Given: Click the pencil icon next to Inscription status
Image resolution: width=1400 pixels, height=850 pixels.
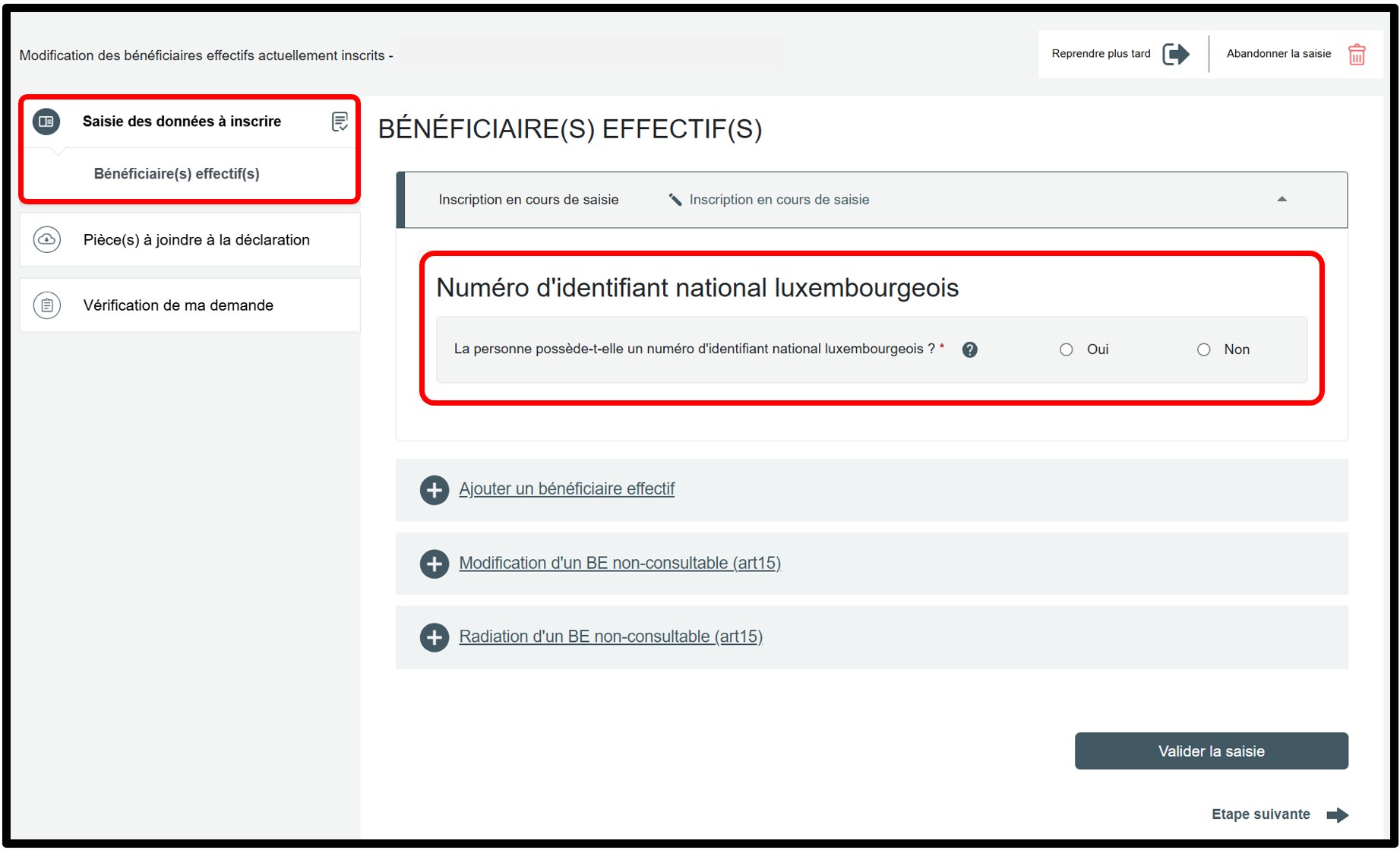Looking at the screenshot, I should 675,200.
